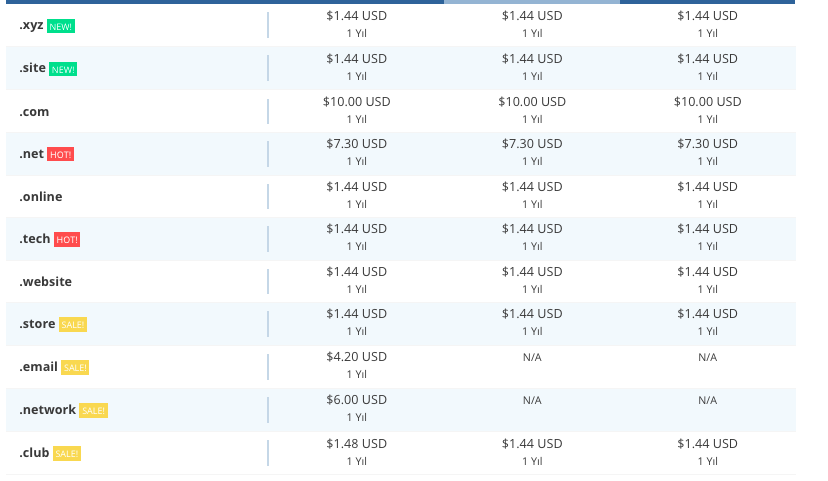This screenshot has width=828, height=481.
Task: Click the SALE! badge beside .club
Action: (67, 454)
